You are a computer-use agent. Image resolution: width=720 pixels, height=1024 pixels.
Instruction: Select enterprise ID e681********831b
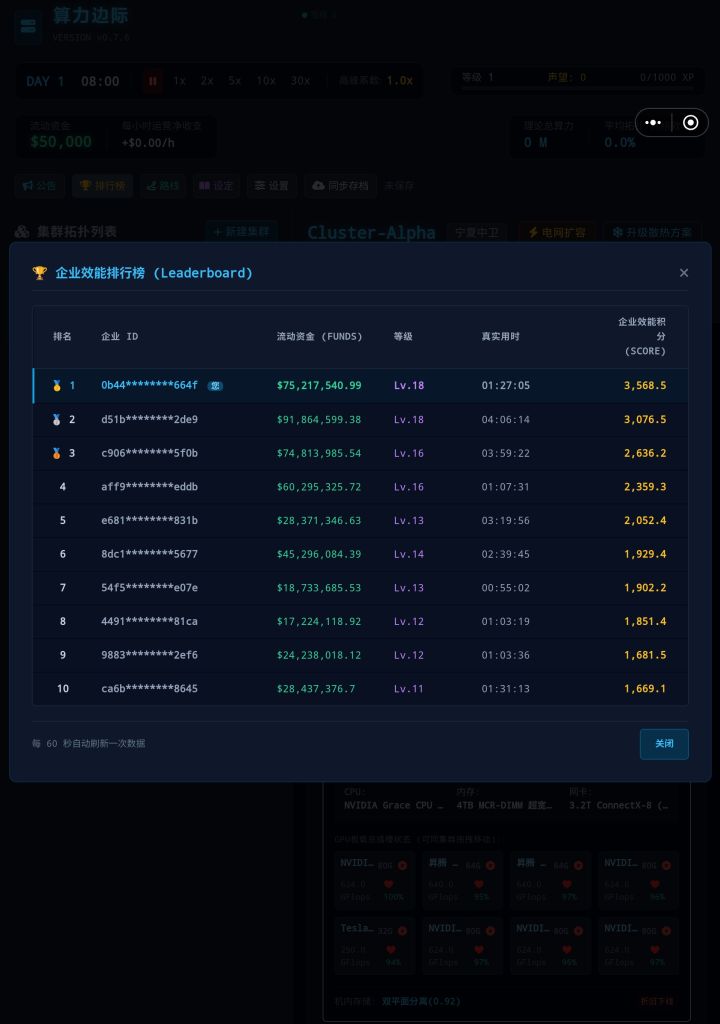coord(149,520)
